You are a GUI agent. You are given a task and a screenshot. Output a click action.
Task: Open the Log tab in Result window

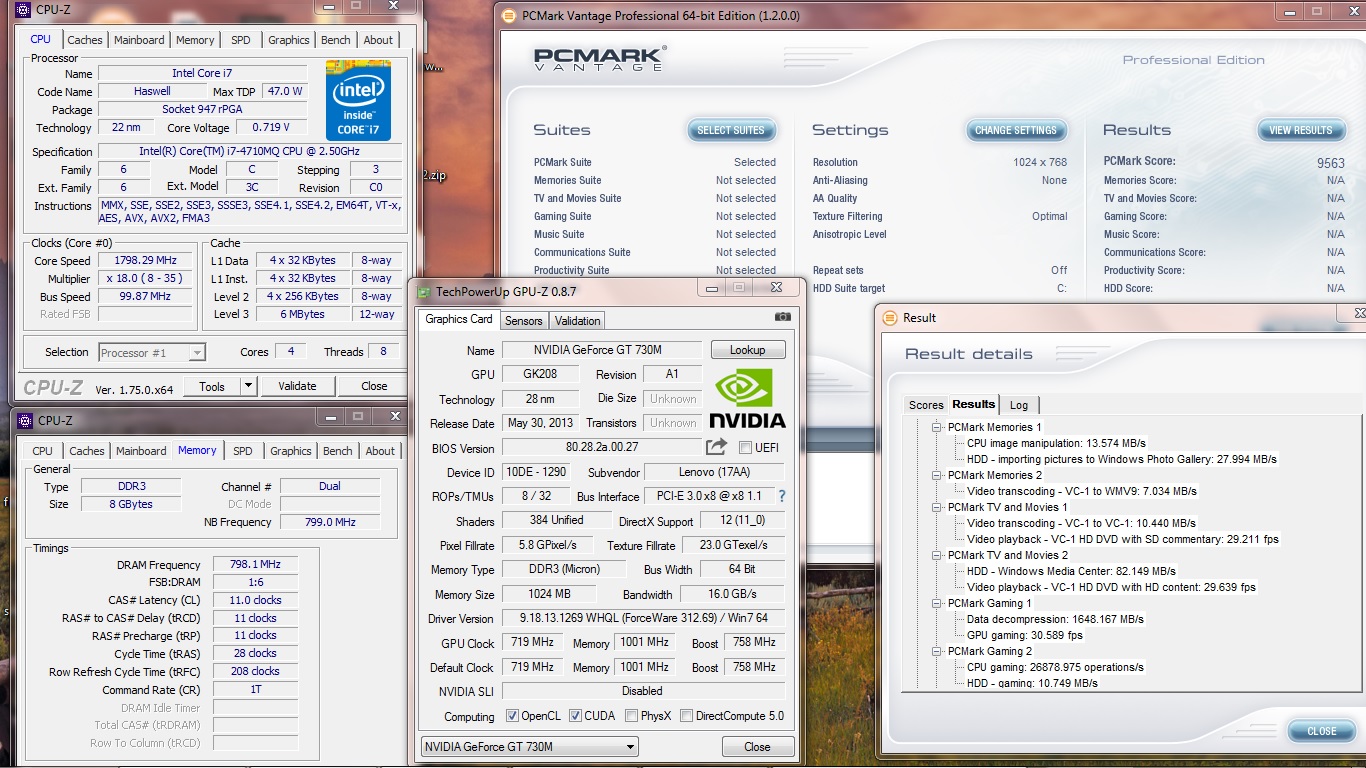click(1018, 405)
